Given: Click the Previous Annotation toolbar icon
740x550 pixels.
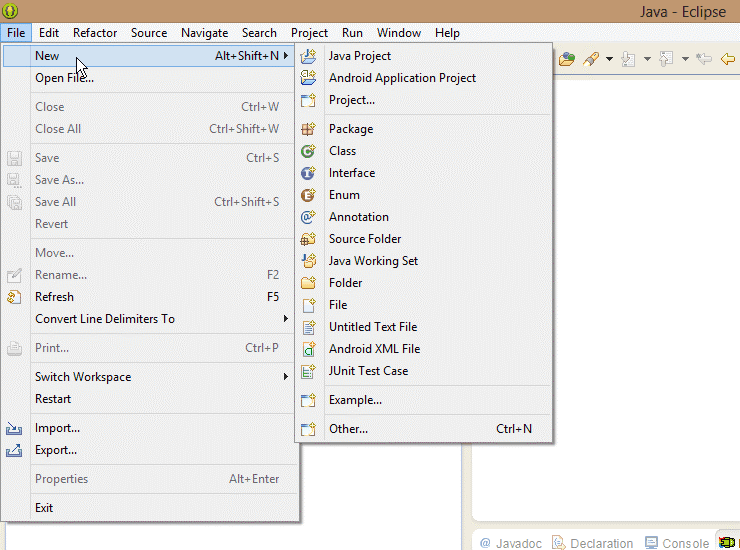Looking at the screenshot, I should click(x=666, y=59).
